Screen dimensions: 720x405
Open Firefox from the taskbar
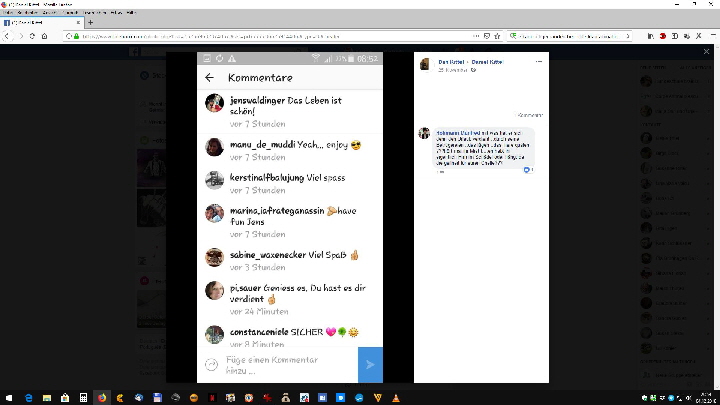pos(101,397)
